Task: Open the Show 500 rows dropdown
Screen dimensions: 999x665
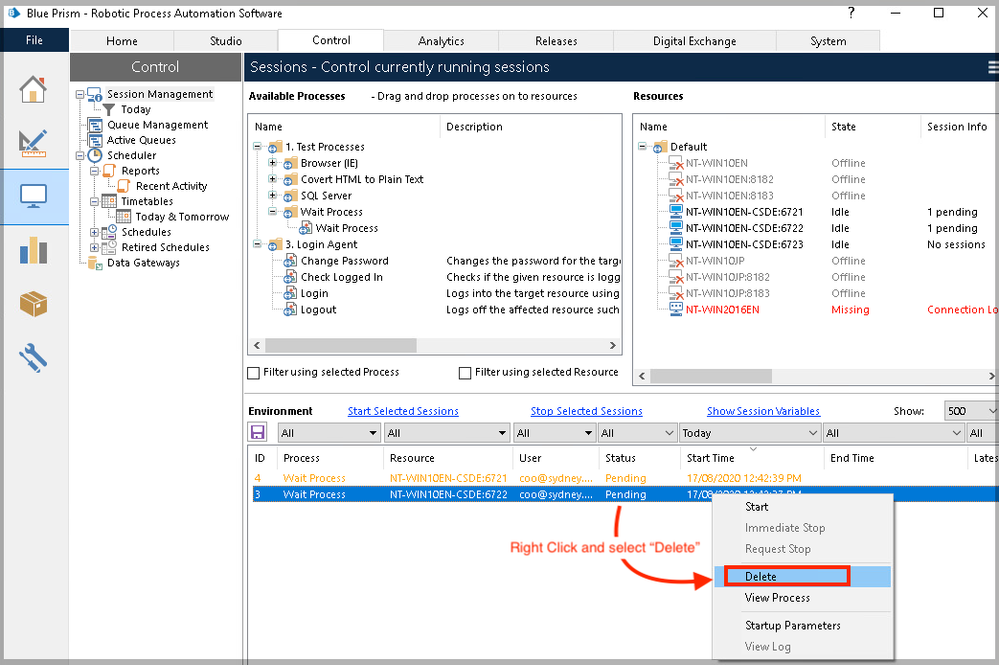Action: [x=970, y=411]
